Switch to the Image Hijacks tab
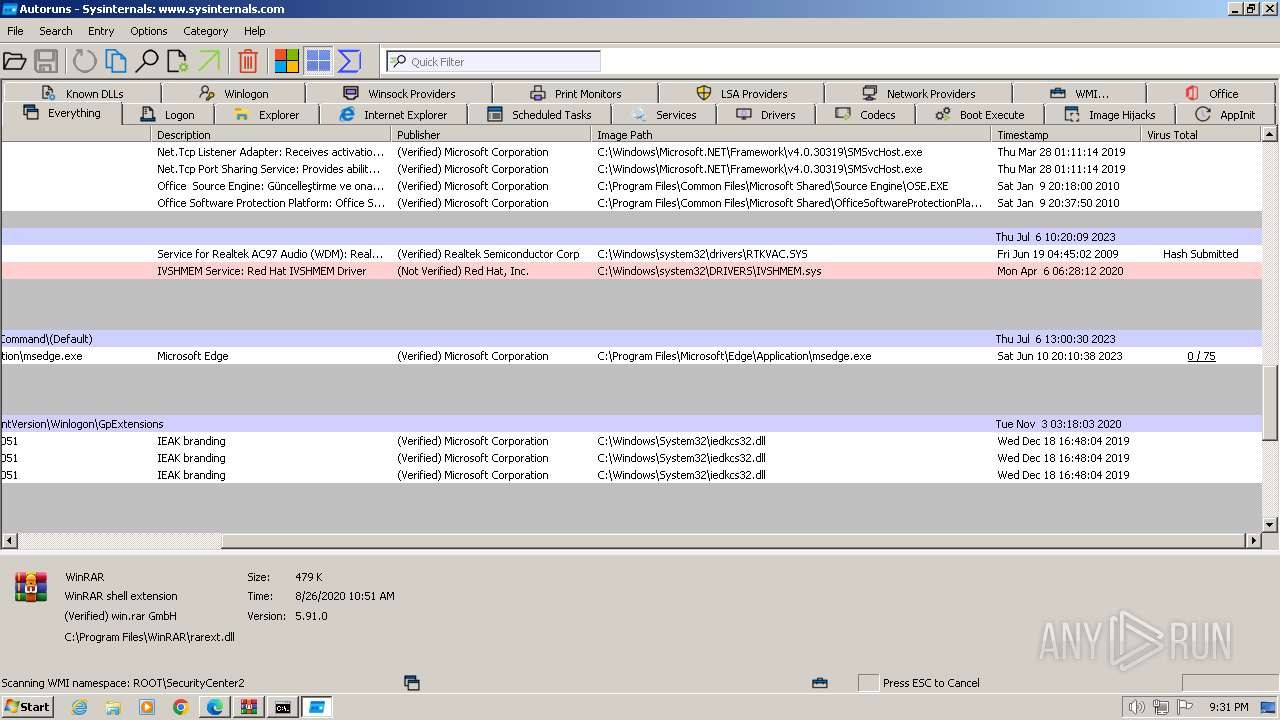The width and height of the screenshot is (1280, 720). pyautogui.click(x=1109, y=115)
